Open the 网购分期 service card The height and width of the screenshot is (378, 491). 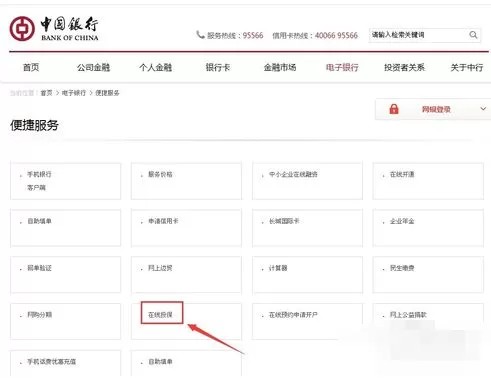(66, 321)
